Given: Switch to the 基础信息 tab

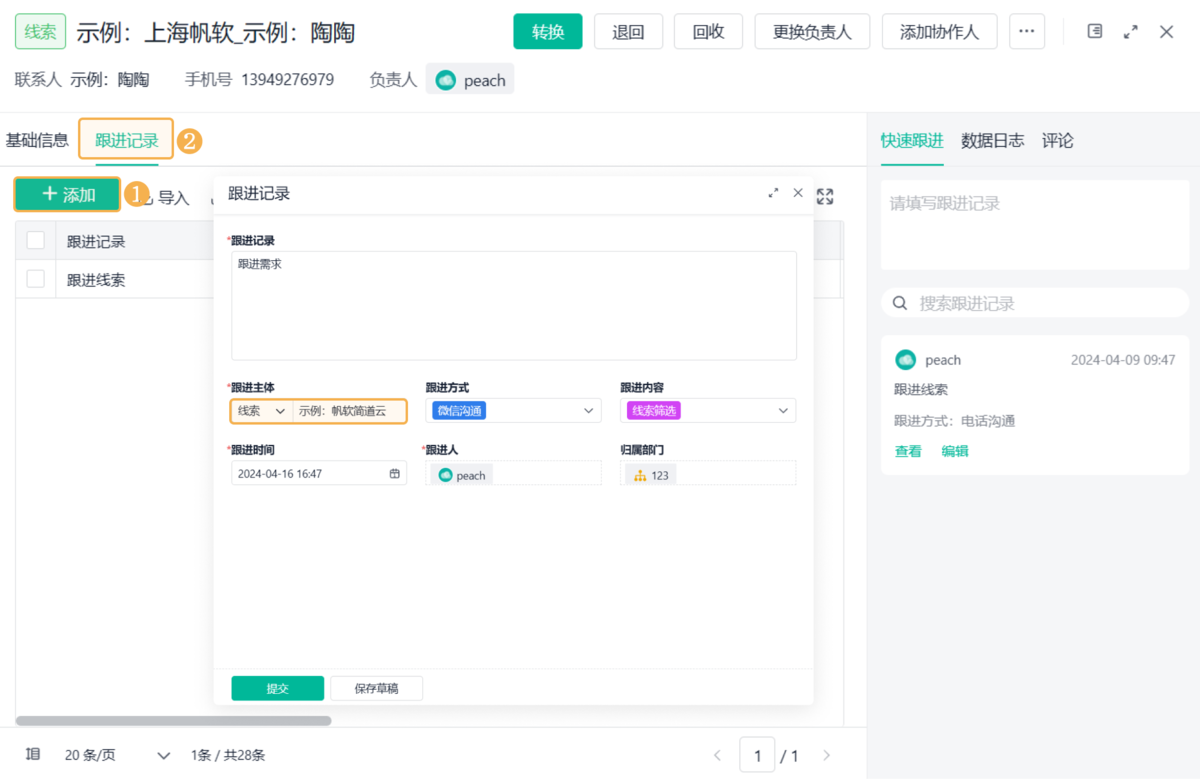Looking at the screenshot, I should point(37,140).
